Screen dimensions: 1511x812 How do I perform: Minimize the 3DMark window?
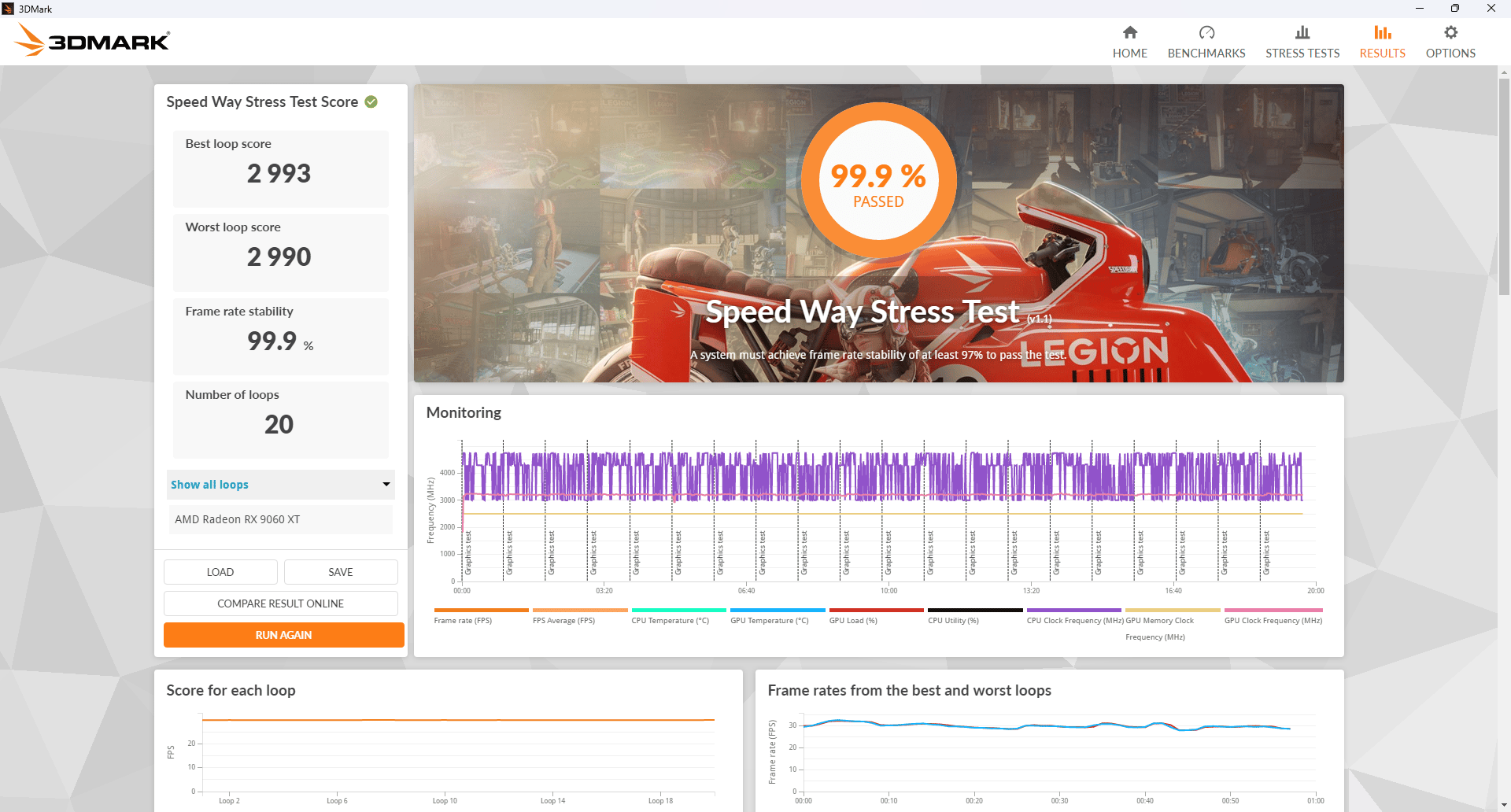(x=1420, y=9)
